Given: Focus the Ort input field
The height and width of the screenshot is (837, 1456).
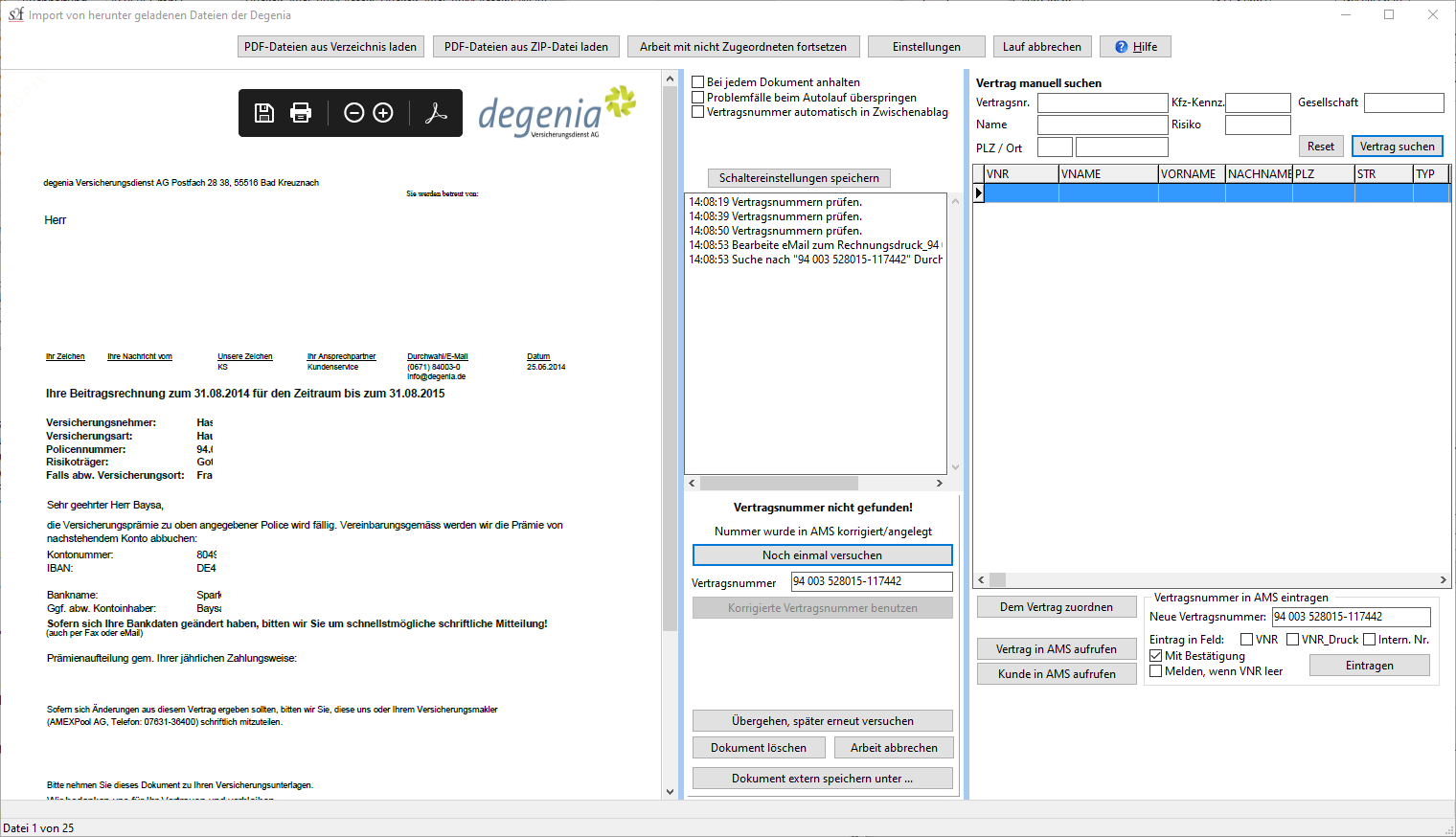Looking at the screenshot, I should click(1122, 147).
